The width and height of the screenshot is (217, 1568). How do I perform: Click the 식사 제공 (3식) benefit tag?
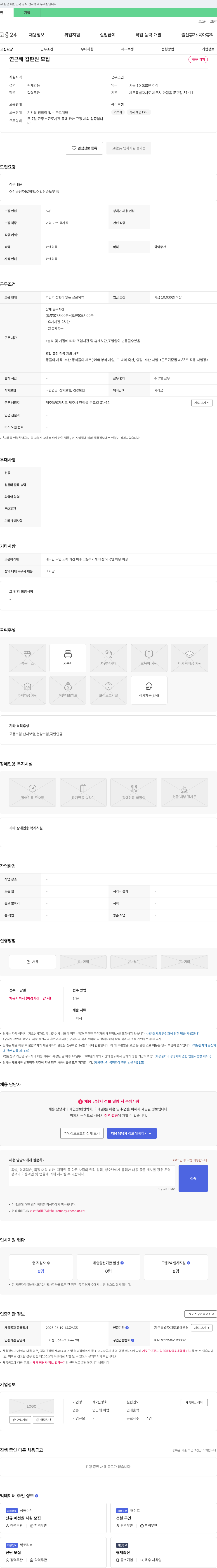click(x=139, y=112)
